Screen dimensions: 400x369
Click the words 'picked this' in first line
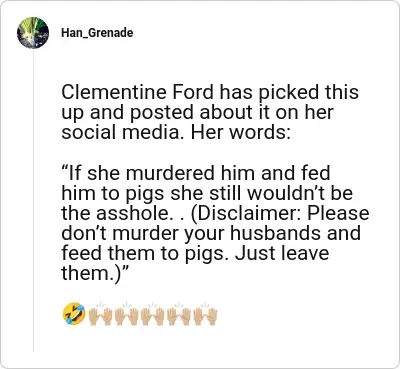coord(308,92)
